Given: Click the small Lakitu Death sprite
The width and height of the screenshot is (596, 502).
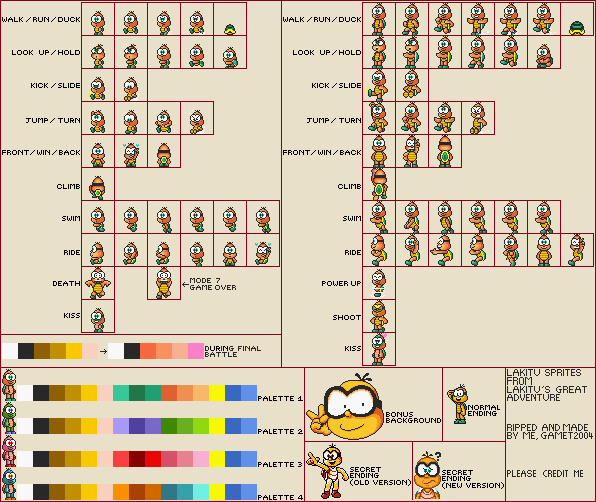Looking at the screenshot, I should pyautogui.click(x=98, y=283).
